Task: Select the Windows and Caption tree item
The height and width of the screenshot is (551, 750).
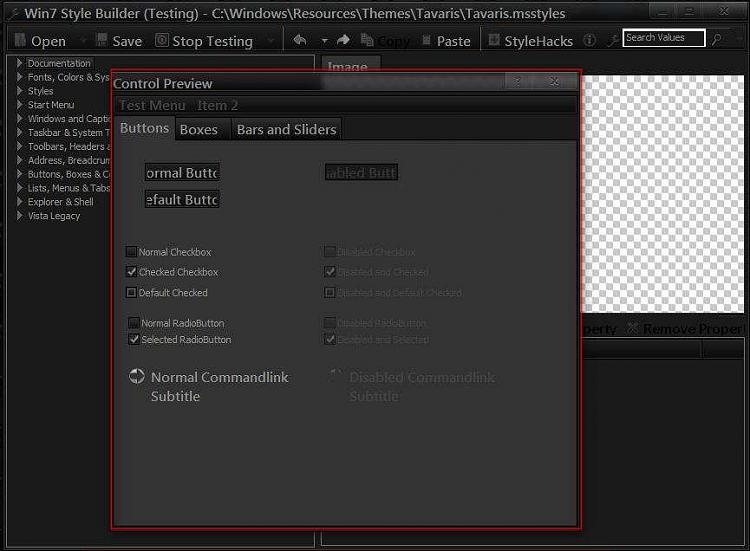Action: click(x=69, y=118)
